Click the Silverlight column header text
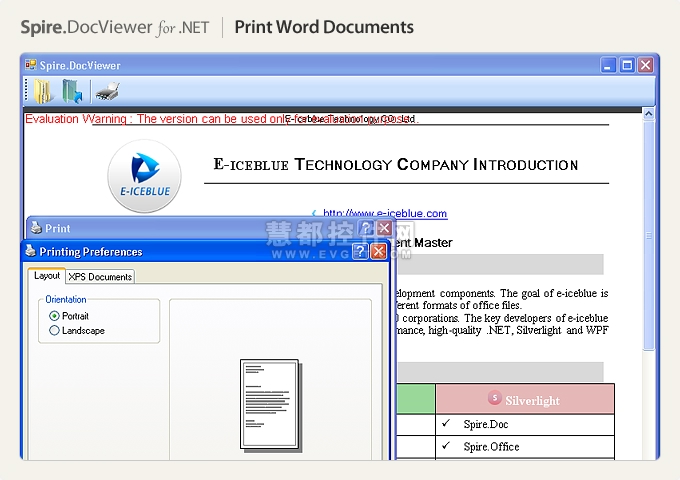The width and height of the screenshot is (680, 480). pos(532,401)
